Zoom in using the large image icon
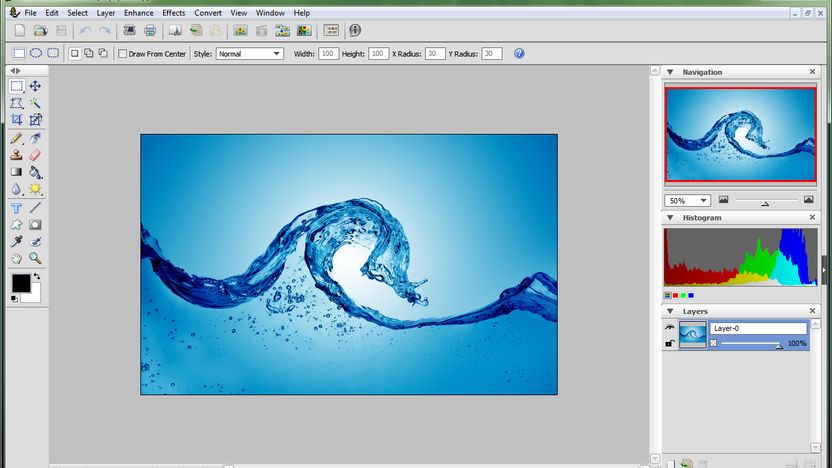832x468 pixels. (x=808, y=200)
